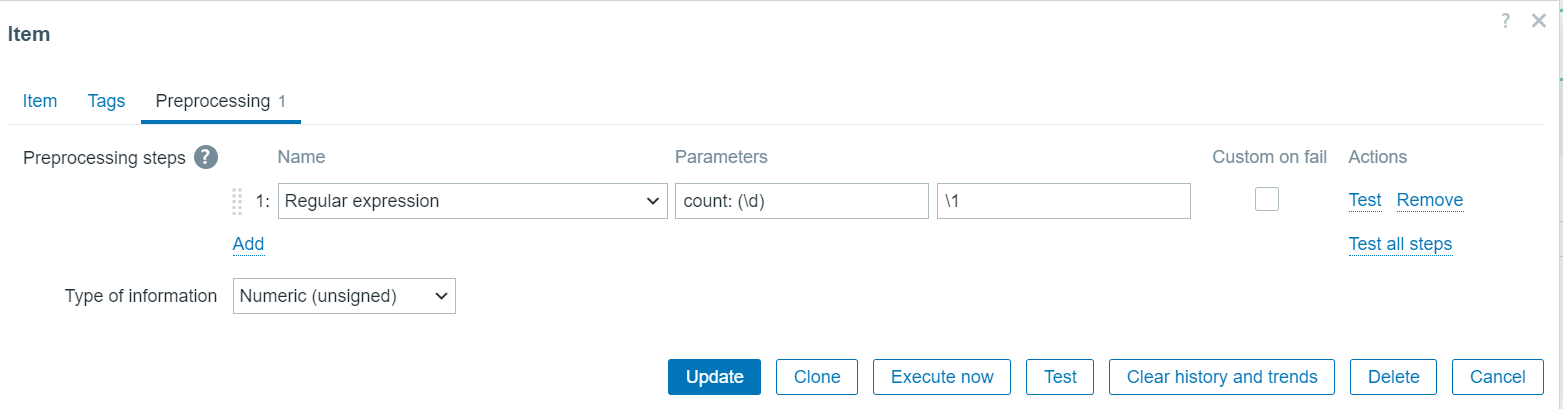
Task: Click the pattern field with count: (\d)
Action: (x=801, y=201)
